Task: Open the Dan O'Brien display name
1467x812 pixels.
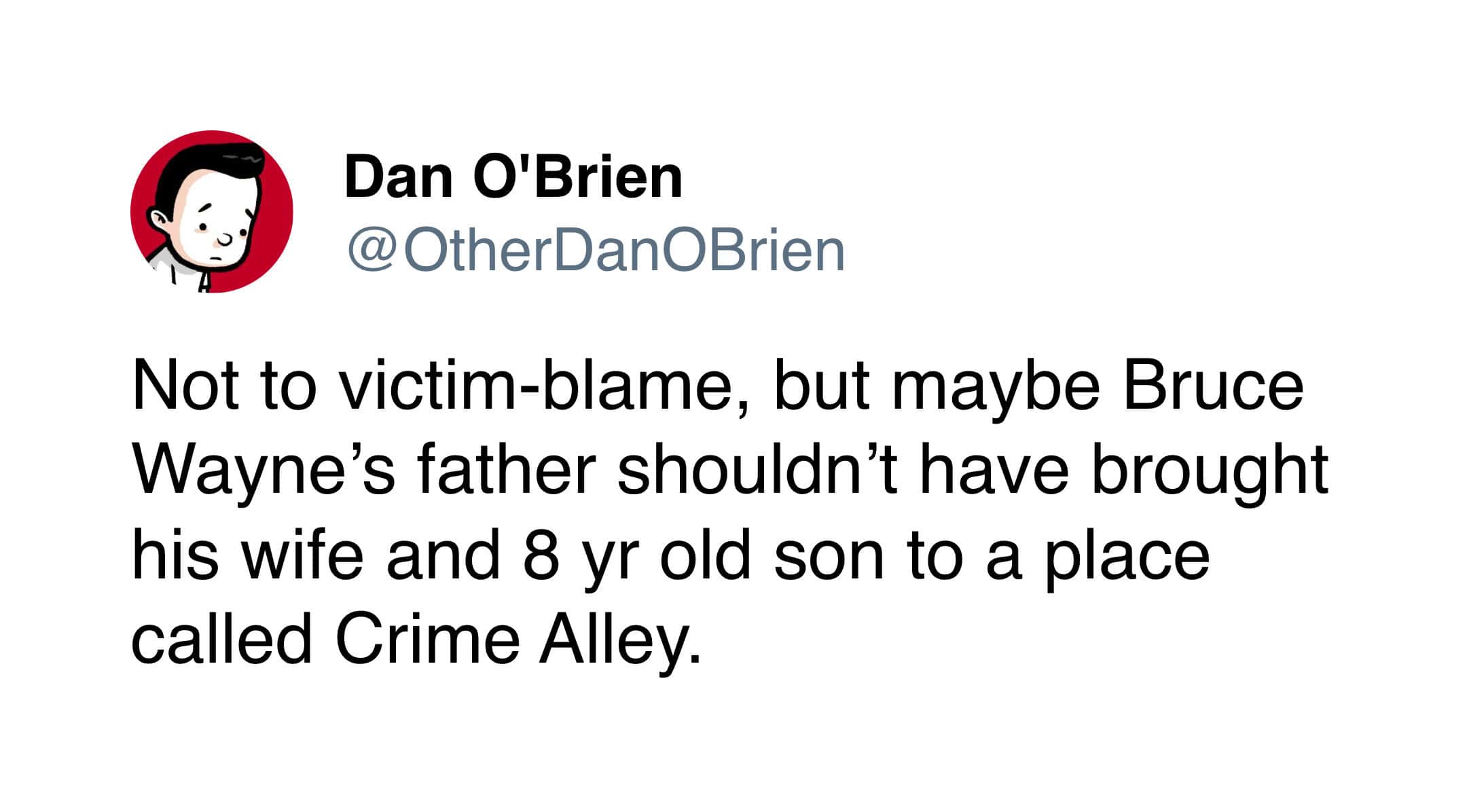Action: pos(513,177)
